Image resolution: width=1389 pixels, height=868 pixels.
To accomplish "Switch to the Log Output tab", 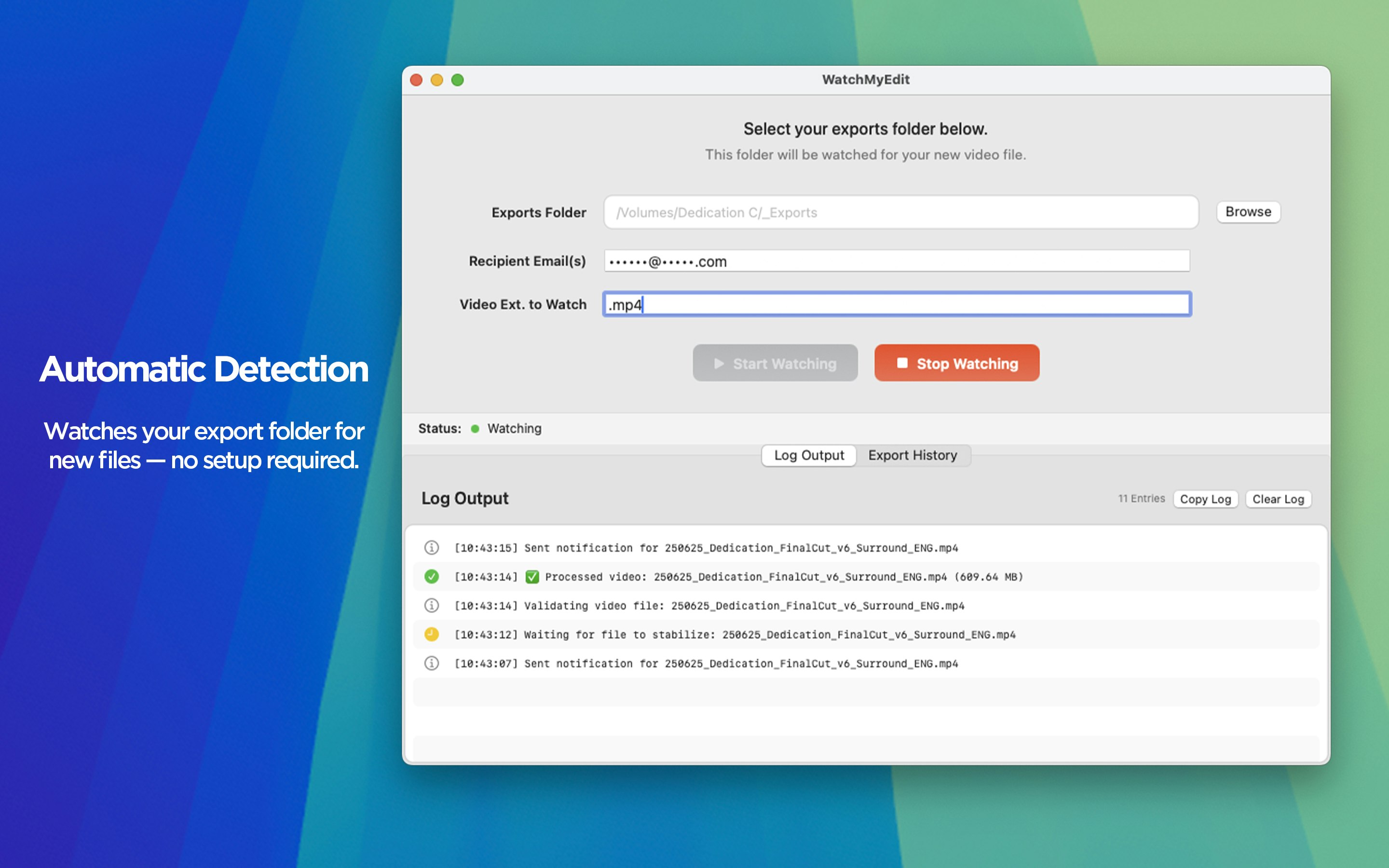I will (809, 455).
